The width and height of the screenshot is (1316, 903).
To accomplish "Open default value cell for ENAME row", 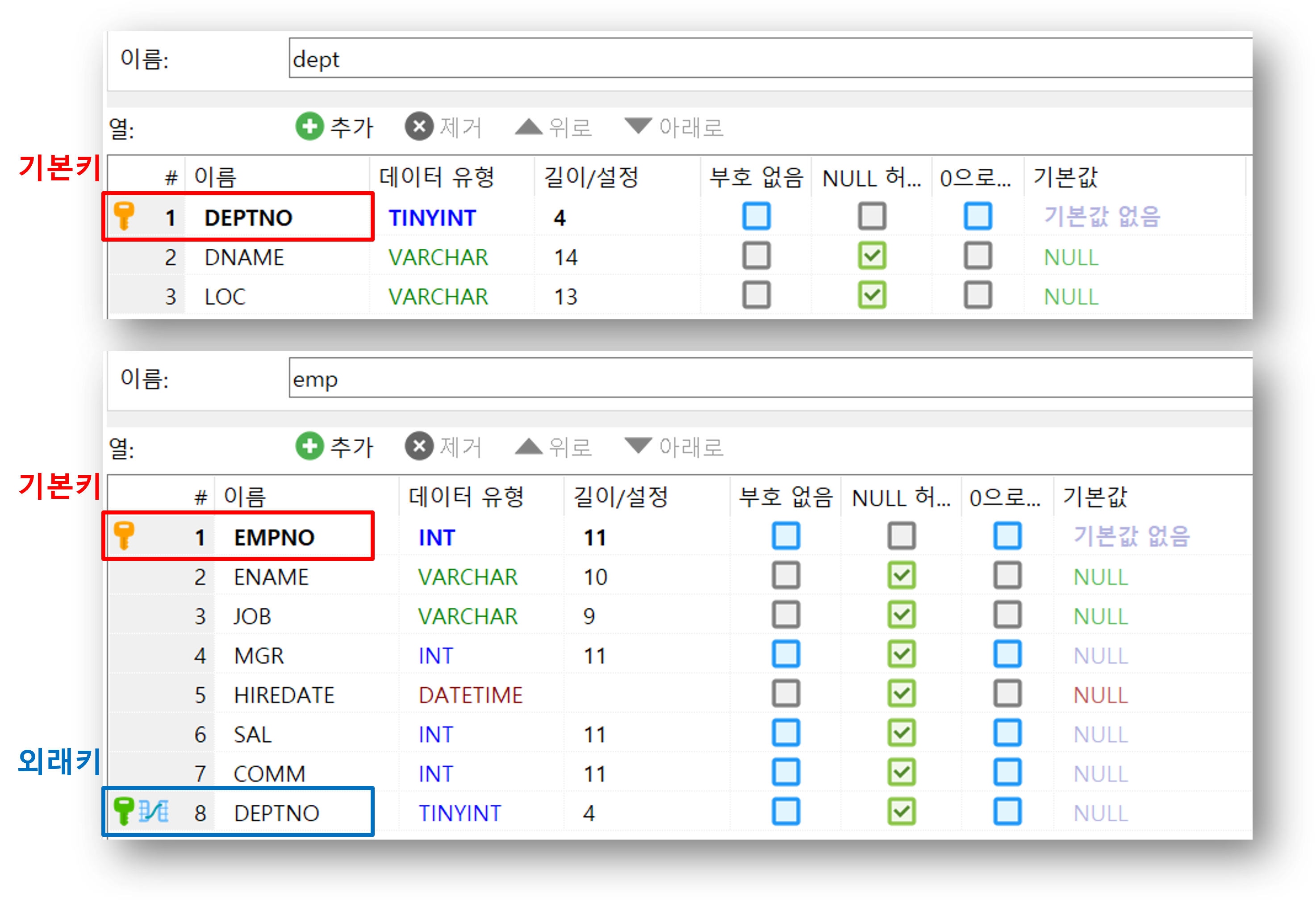I will 1100,577.
